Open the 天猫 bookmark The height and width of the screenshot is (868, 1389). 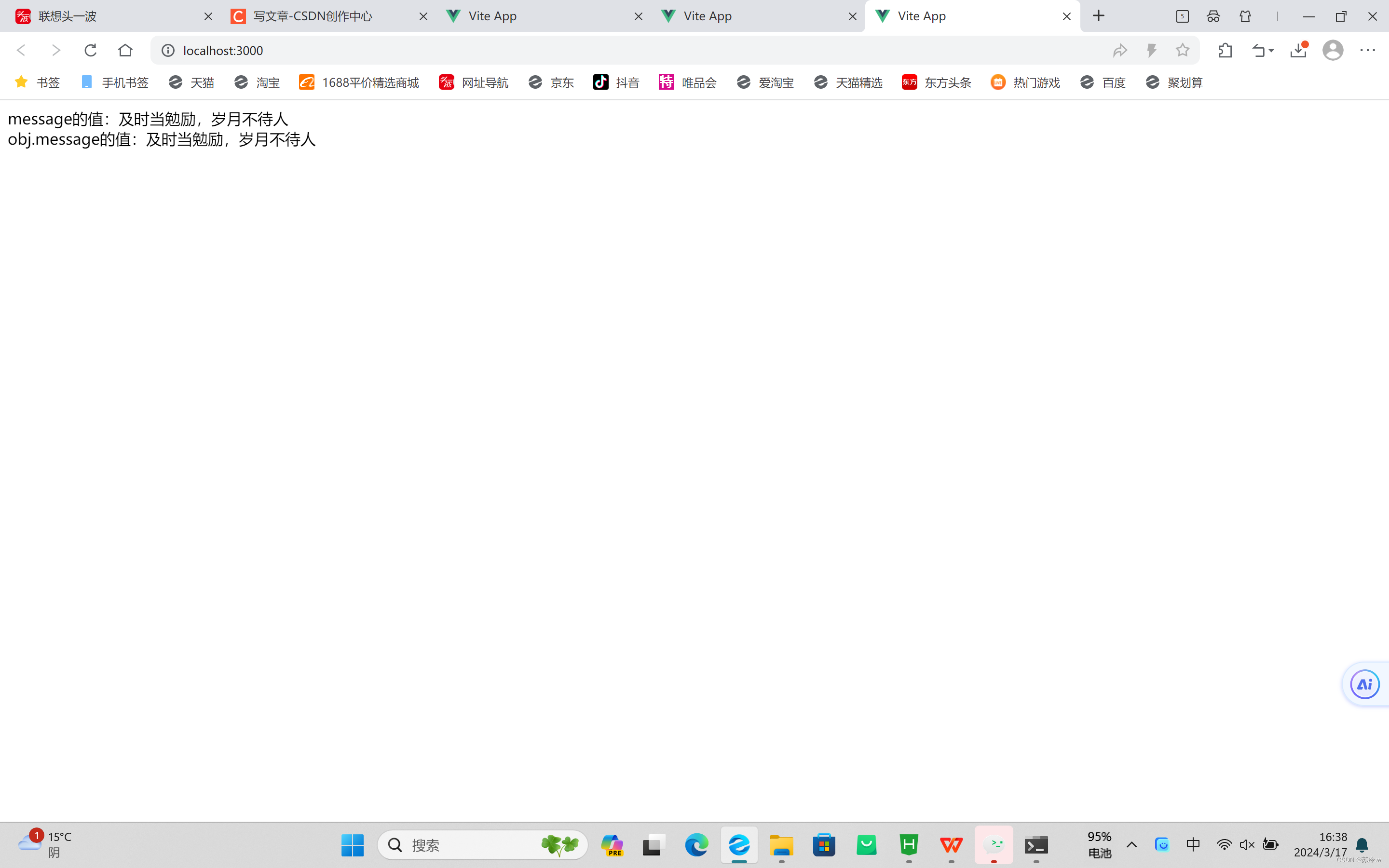[x=191, y=82]
